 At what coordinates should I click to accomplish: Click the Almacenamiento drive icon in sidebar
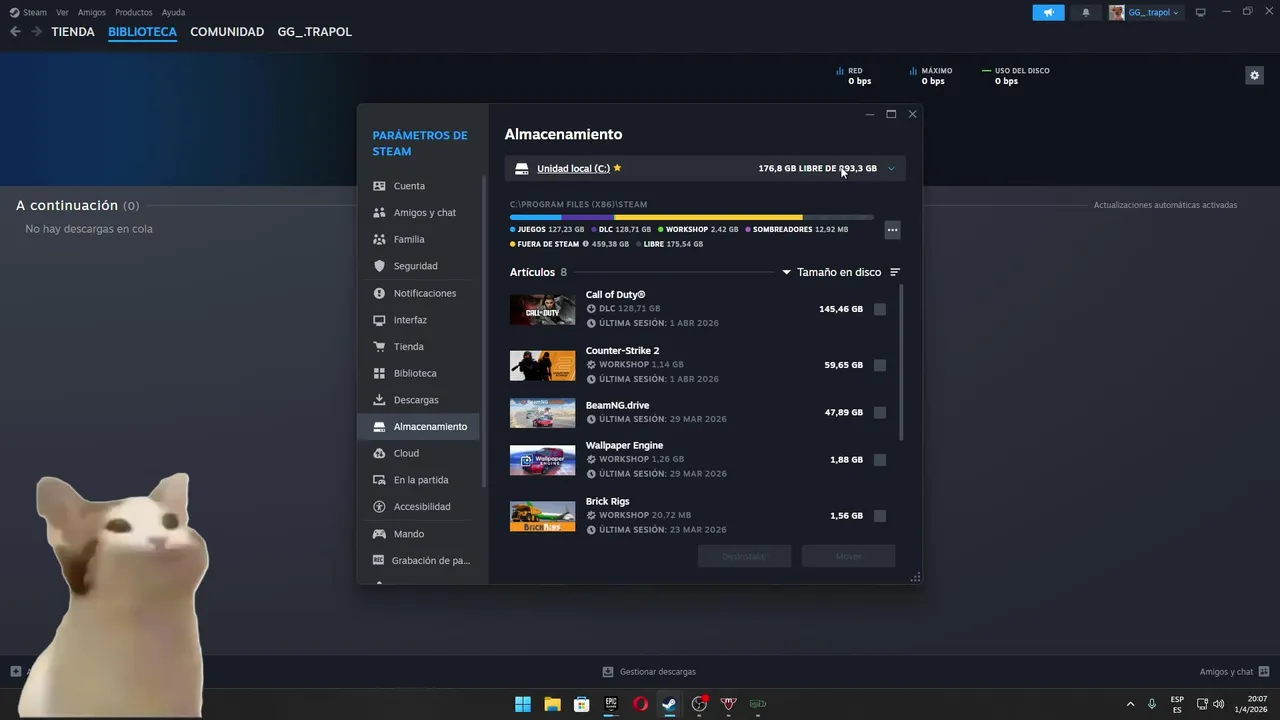(379, 427)
